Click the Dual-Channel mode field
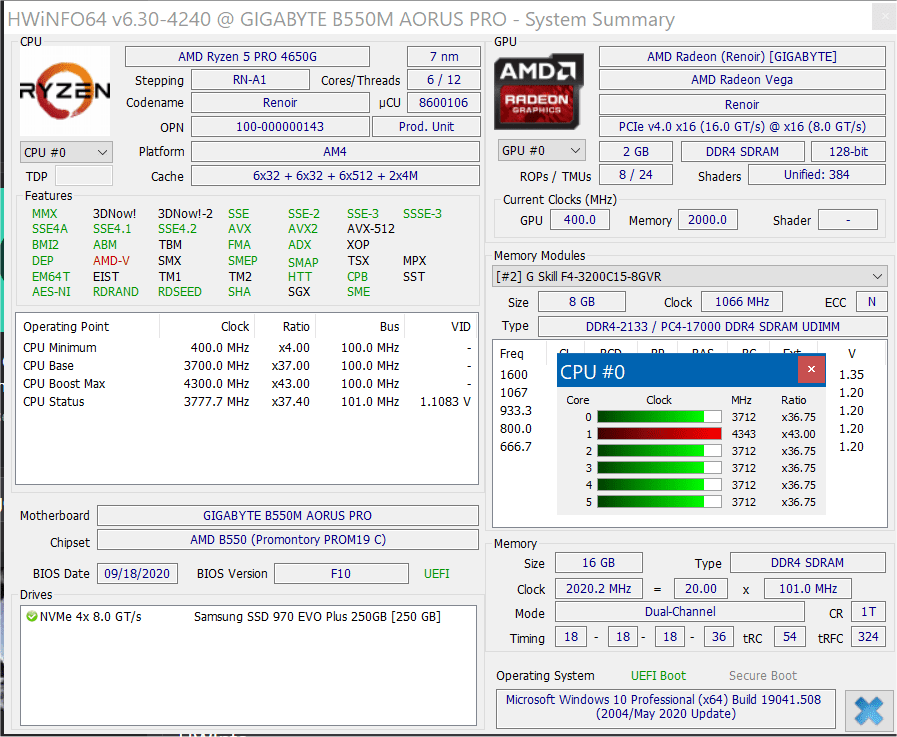 pos(680,612)
